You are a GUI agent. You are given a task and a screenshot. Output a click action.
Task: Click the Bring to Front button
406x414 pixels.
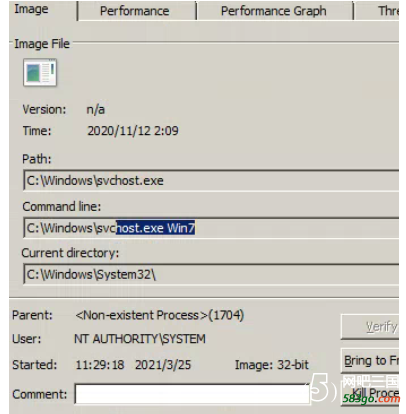click(x=370, y=360)
